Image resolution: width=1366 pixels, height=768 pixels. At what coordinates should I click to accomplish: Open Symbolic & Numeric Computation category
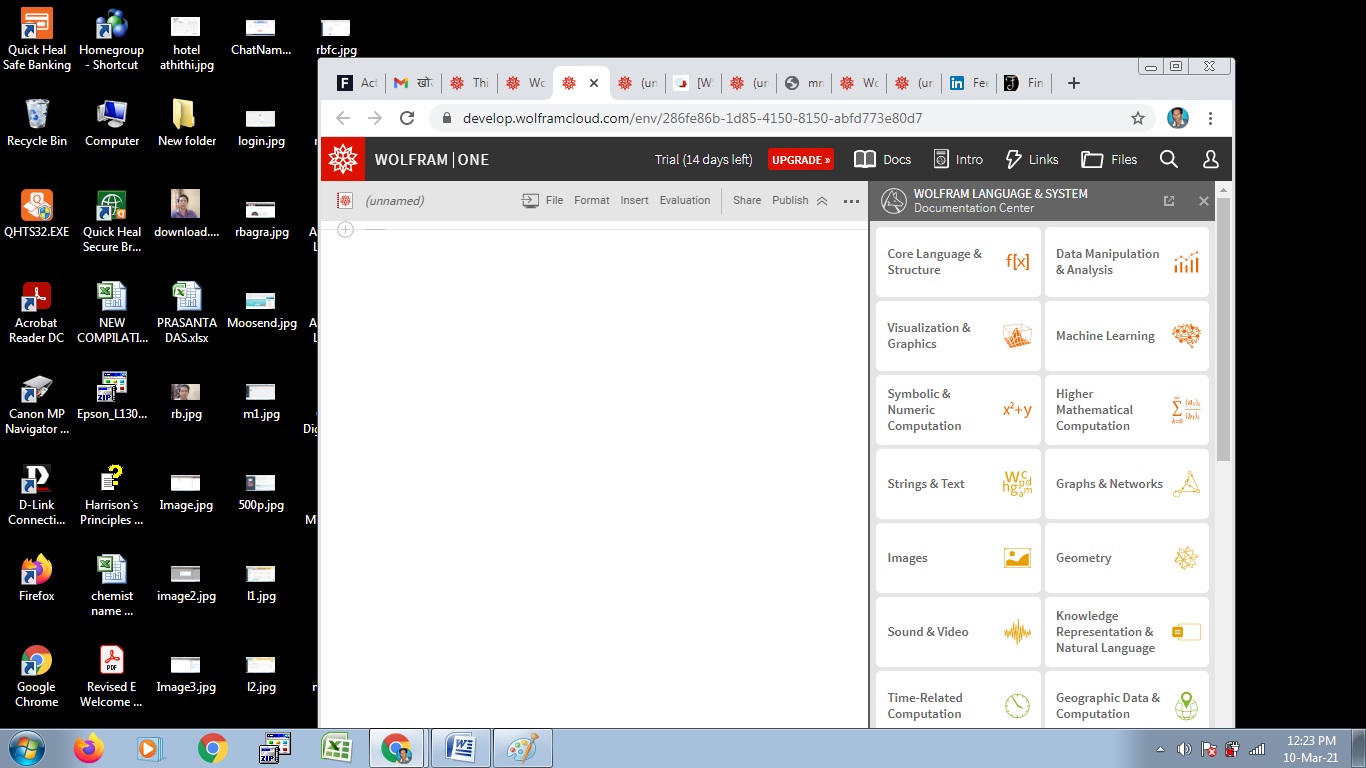(x=958, y=410)
